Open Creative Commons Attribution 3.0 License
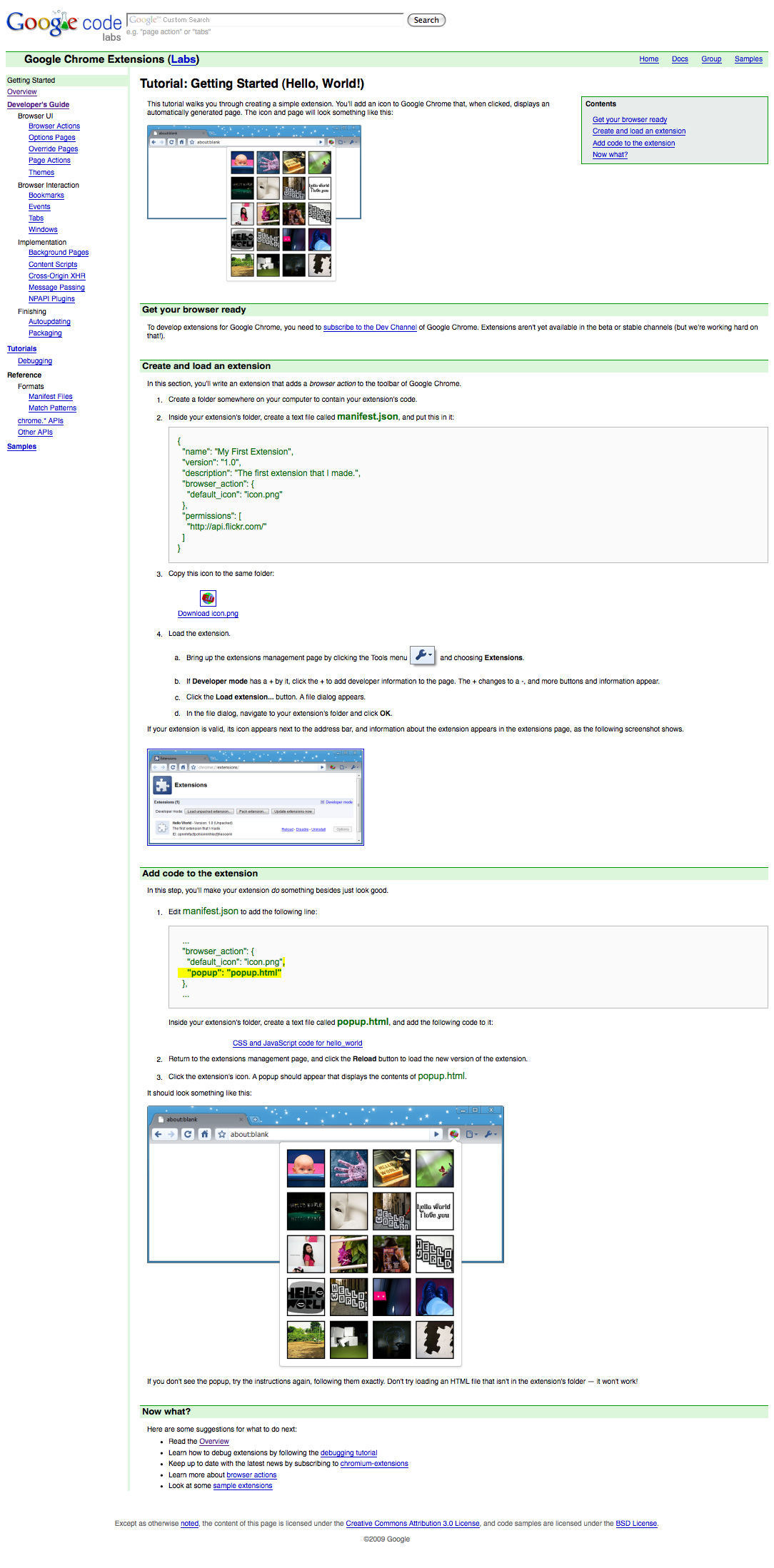Image resolution: width=774 pixels, height=1568 pixels. (413, 1524)
